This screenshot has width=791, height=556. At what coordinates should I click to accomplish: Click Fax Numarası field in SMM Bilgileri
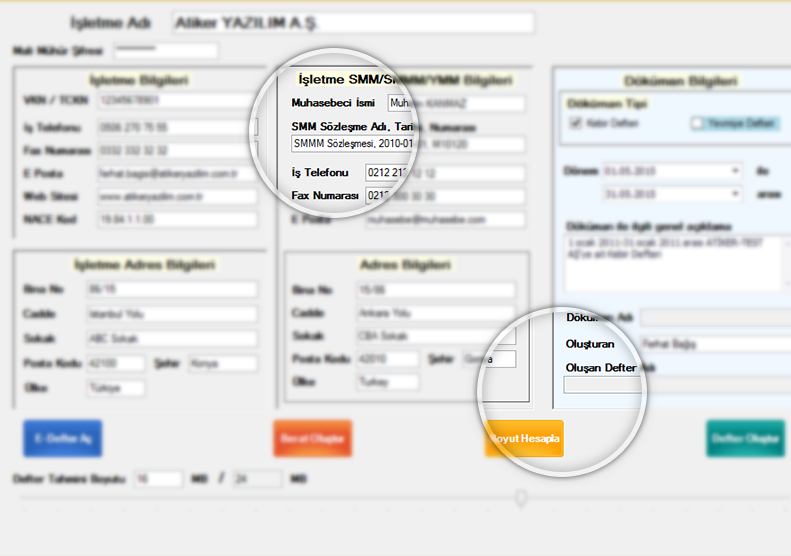point(445,196)
